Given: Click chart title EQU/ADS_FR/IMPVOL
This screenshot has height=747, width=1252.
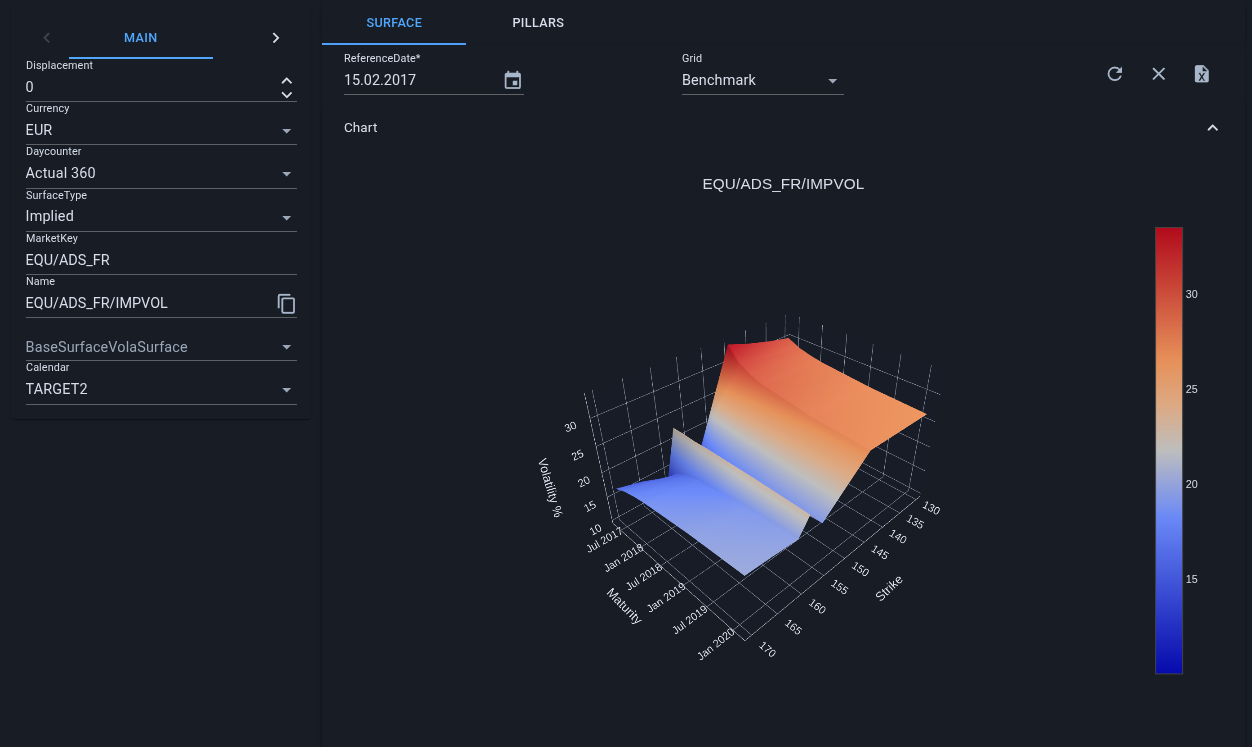Looking at the screenshot, I should (783, 184).
